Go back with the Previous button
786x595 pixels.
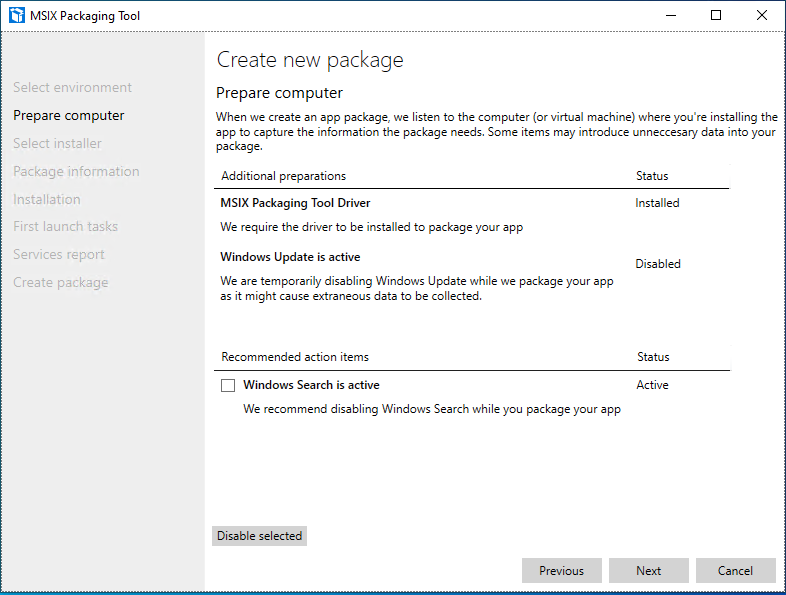click(x=561, y=570)
